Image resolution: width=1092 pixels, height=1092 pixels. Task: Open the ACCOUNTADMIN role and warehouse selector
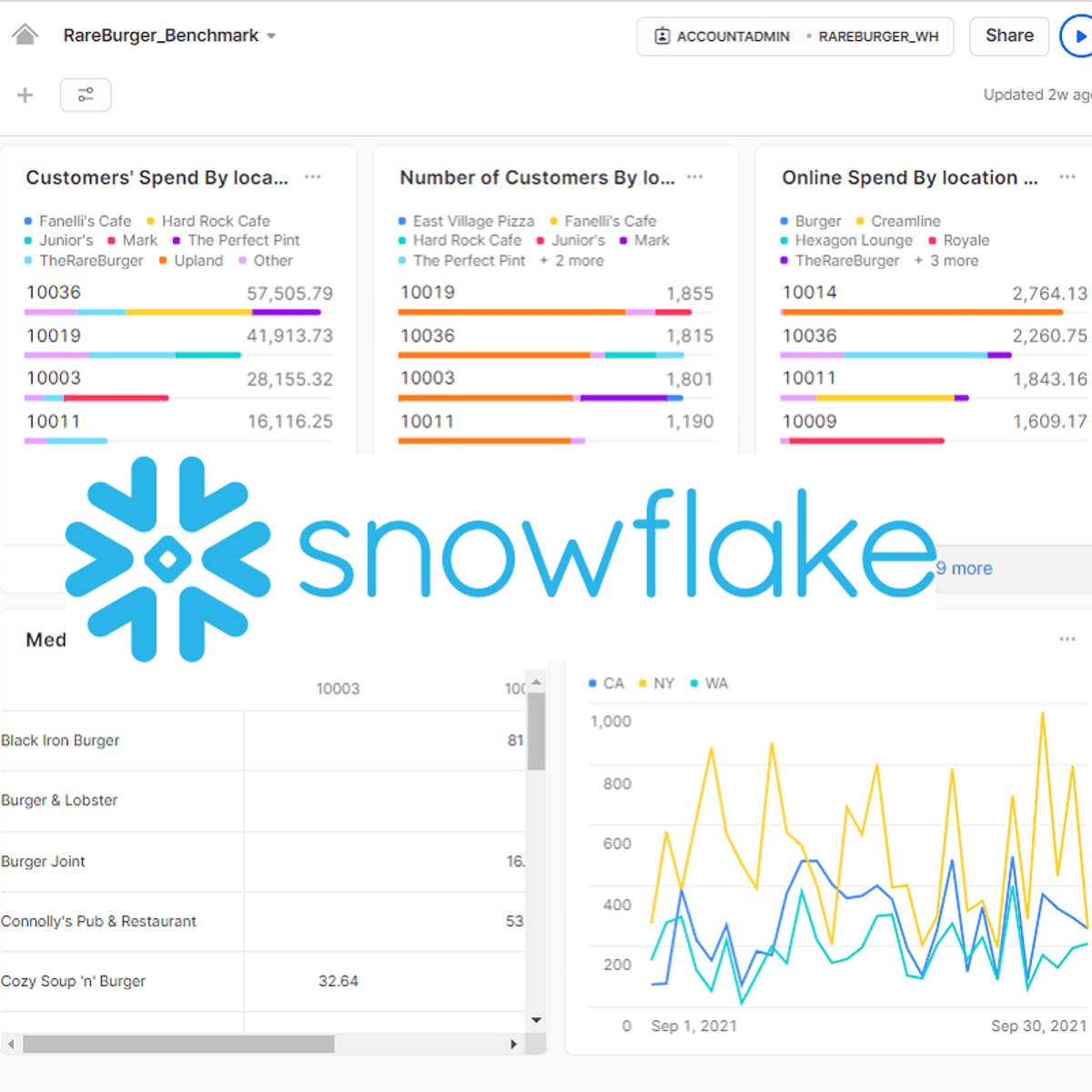(x=795, y=36)
